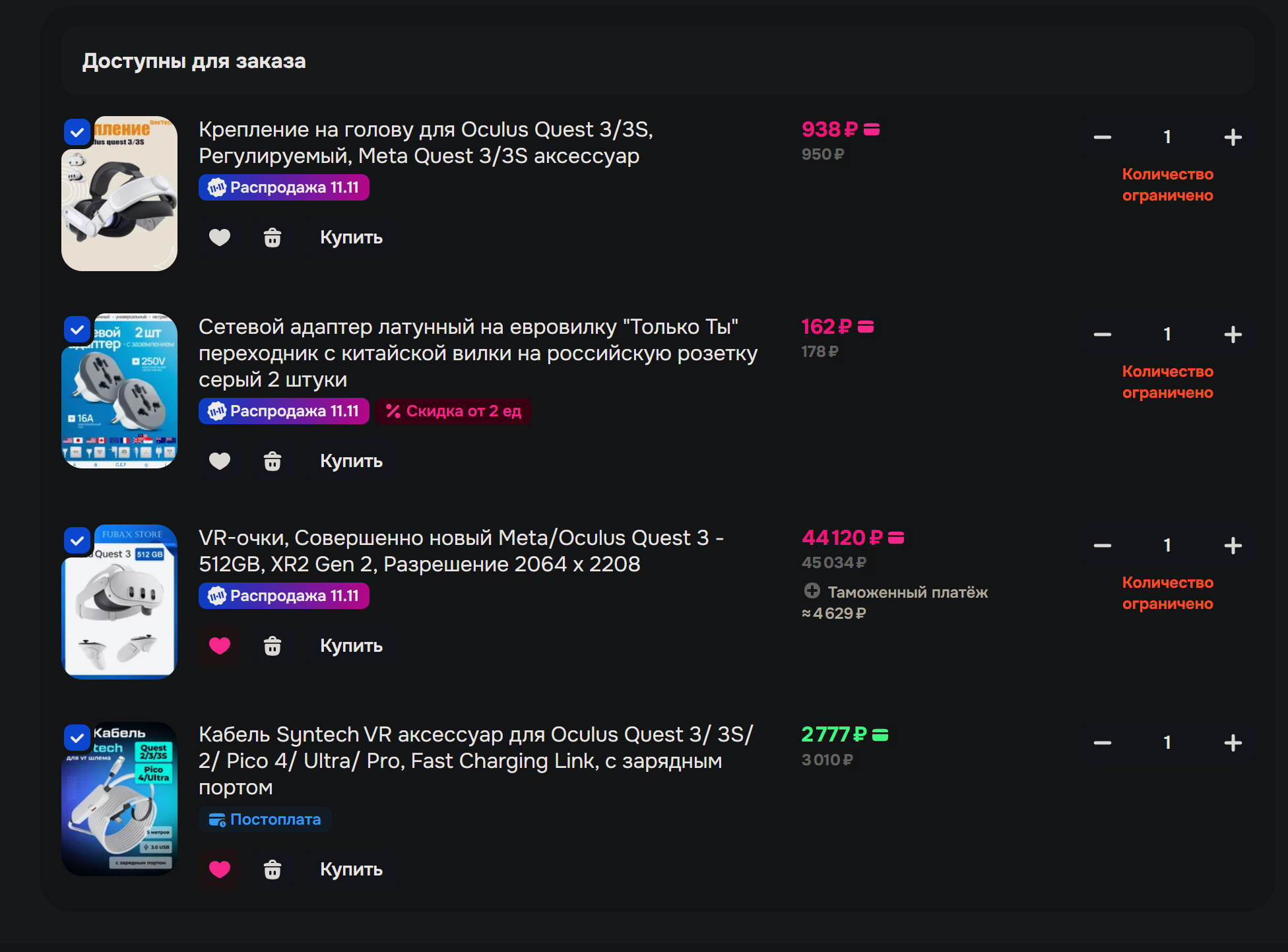Click Купить for the Syntech cable
The image size is (1288, 952).
tap(351, 870)
